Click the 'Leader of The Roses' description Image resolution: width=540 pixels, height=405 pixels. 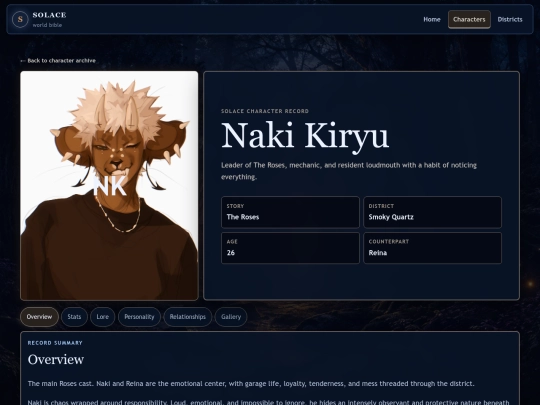pyautogui.click(x=349, y=171)
